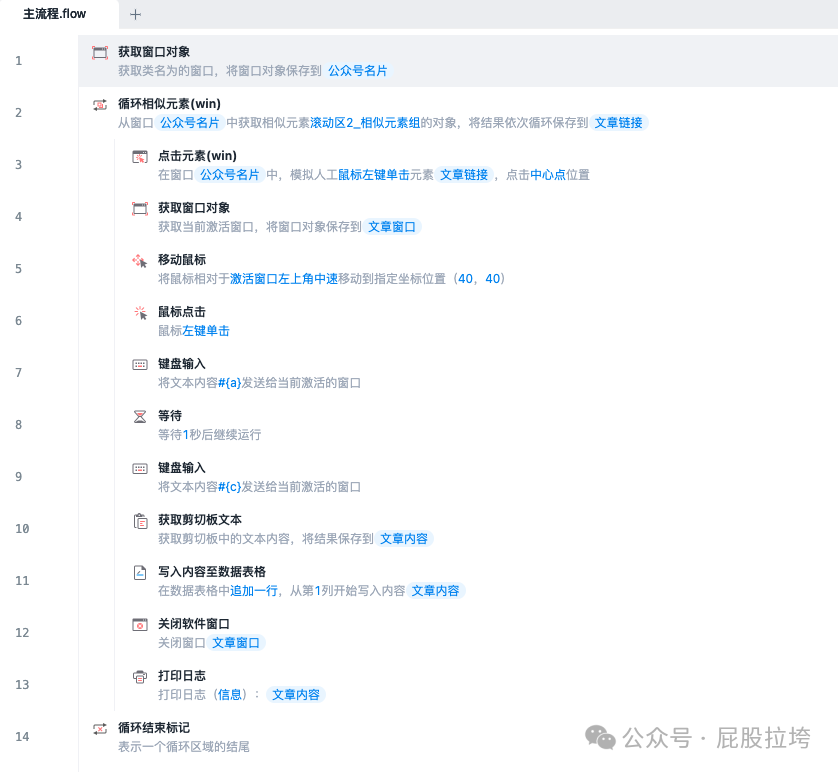The height and width of the screenshot is (772, 838).
Task: Select the 文章内容 variable in row 10
Action: [x=404, y=539]
